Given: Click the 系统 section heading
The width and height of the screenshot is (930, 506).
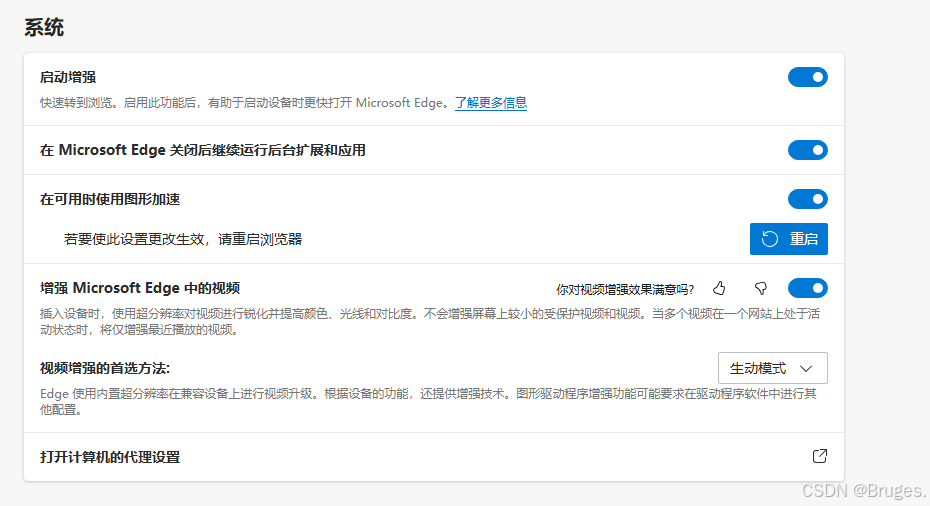Looking at the screenshot, I should pyautogui.click(x=44, y=27).
